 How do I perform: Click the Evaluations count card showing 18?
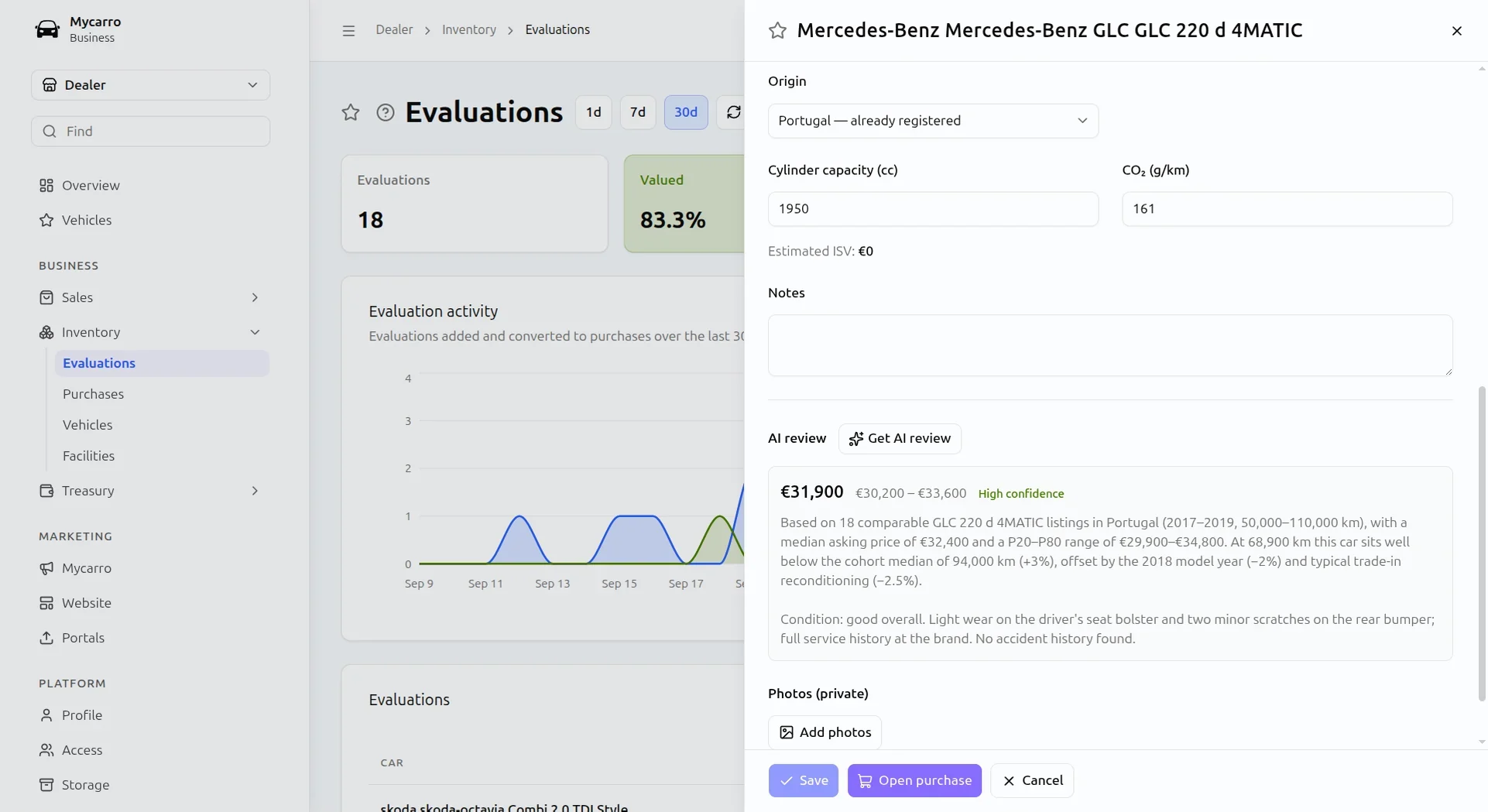(475, 204)
